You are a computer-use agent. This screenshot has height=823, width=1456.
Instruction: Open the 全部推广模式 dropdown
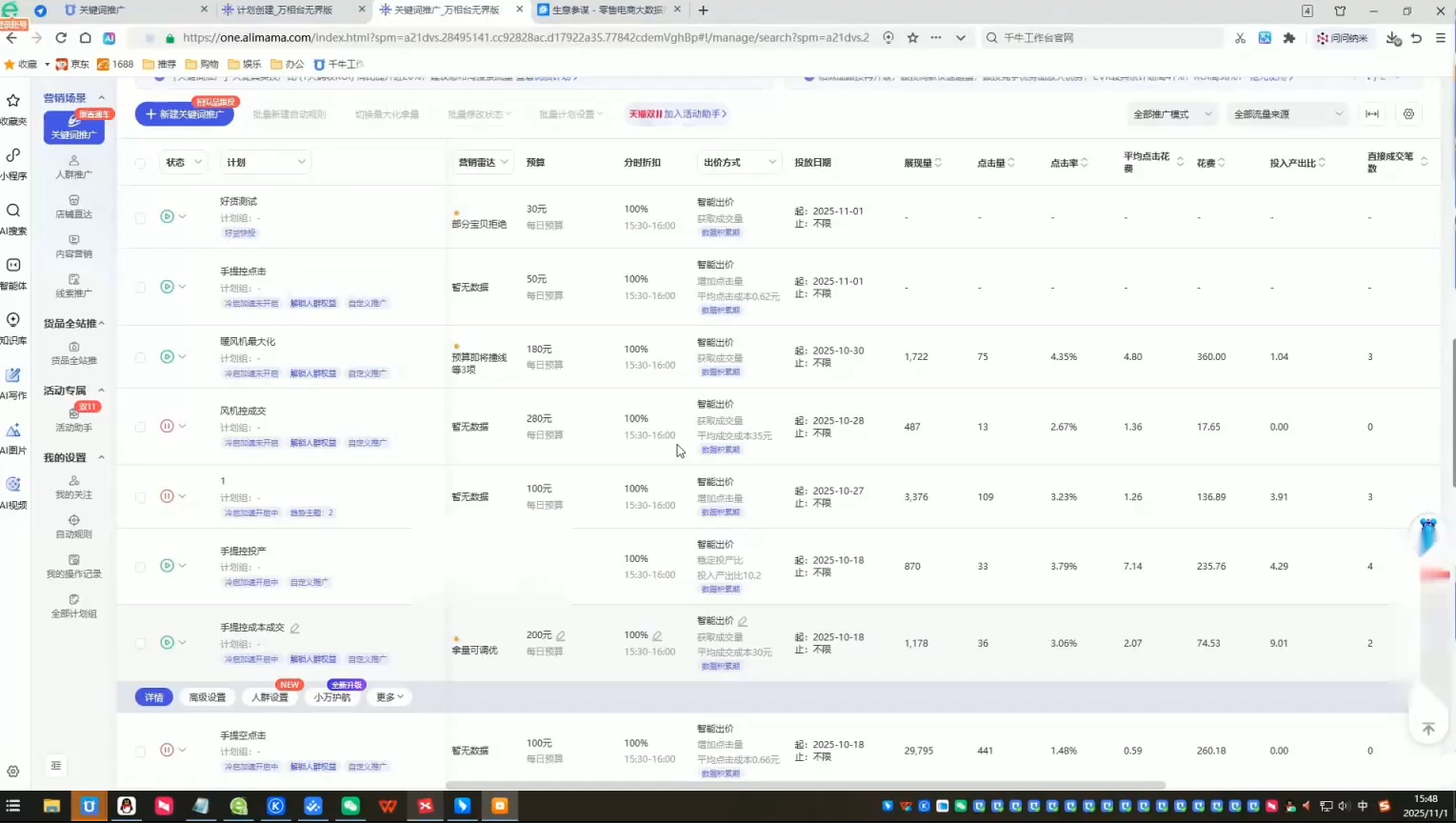(x=1171, y=114)
